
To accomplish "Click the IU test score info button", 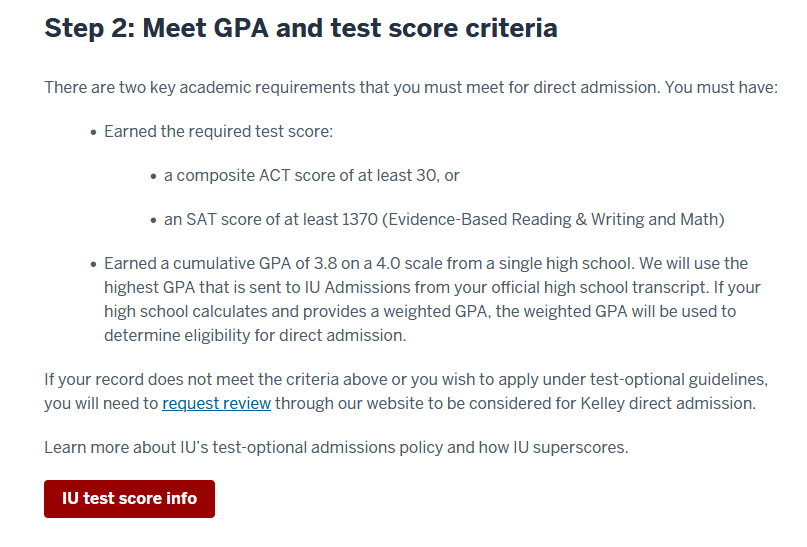I will (x=129, y=499).
